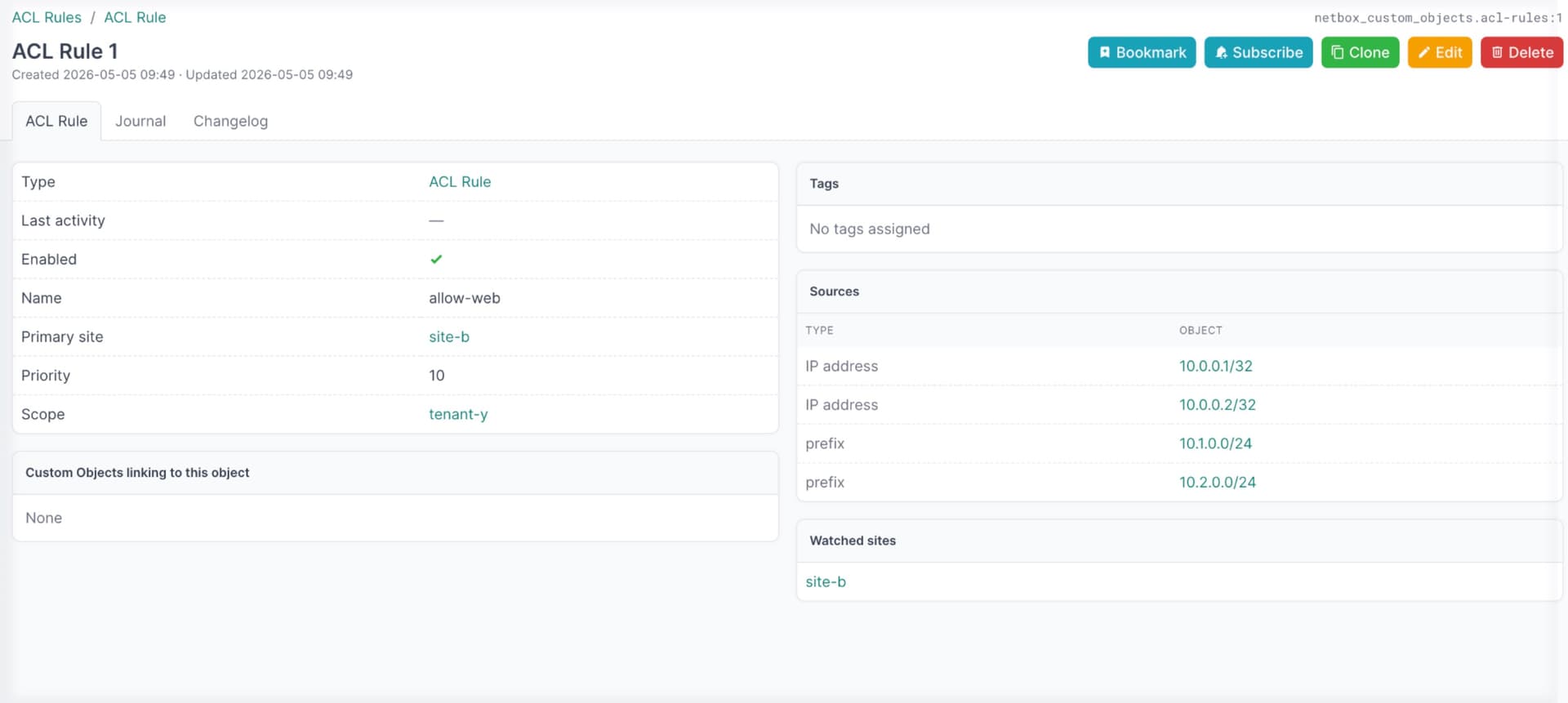Open the ACL Rule type link
The width and height of the screenshot is (1568, 703).
(x=460, y=181)
